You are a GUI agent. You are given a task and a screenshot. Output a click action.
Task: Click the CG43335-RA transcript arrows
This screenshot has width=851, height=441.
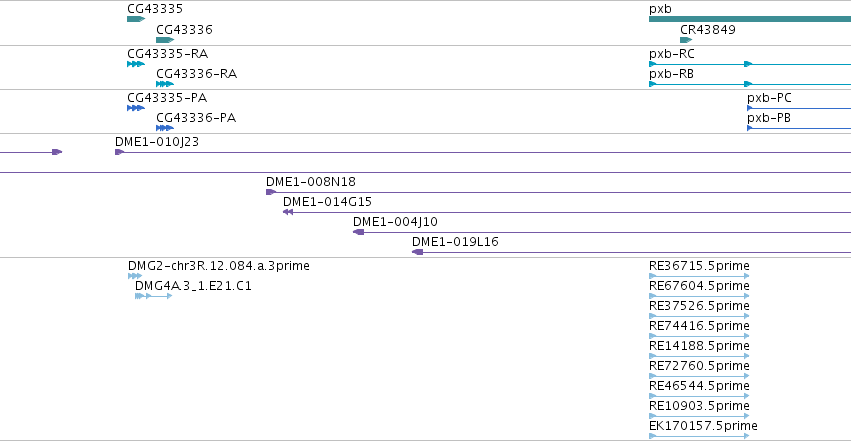136,64
